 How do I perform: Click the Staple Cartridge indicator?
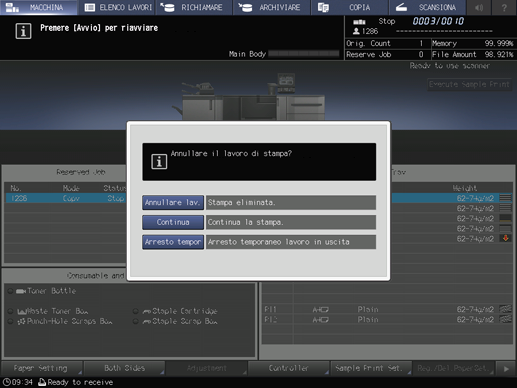click(136, 311)
